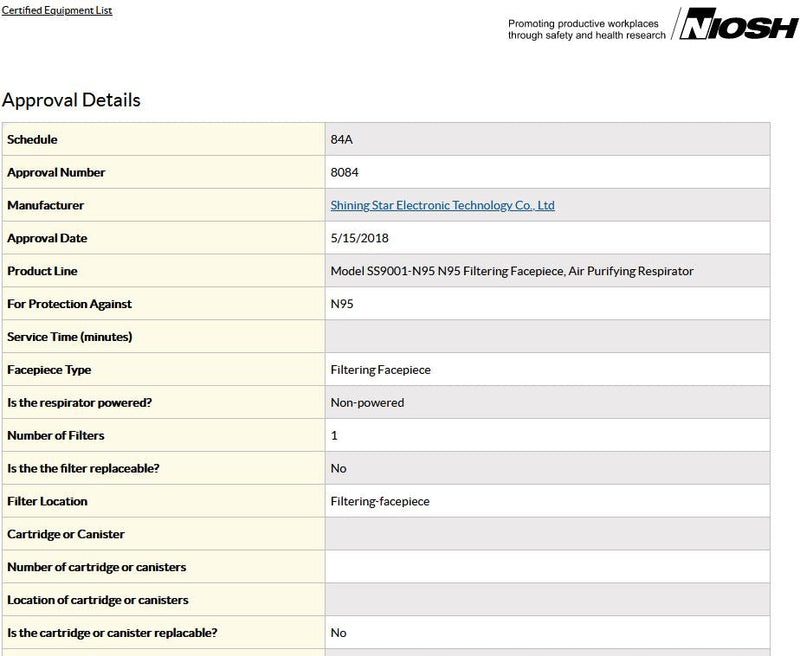800x656 pixels.
Task: Click the N95 protection value
Action: [x=342, y=304]
